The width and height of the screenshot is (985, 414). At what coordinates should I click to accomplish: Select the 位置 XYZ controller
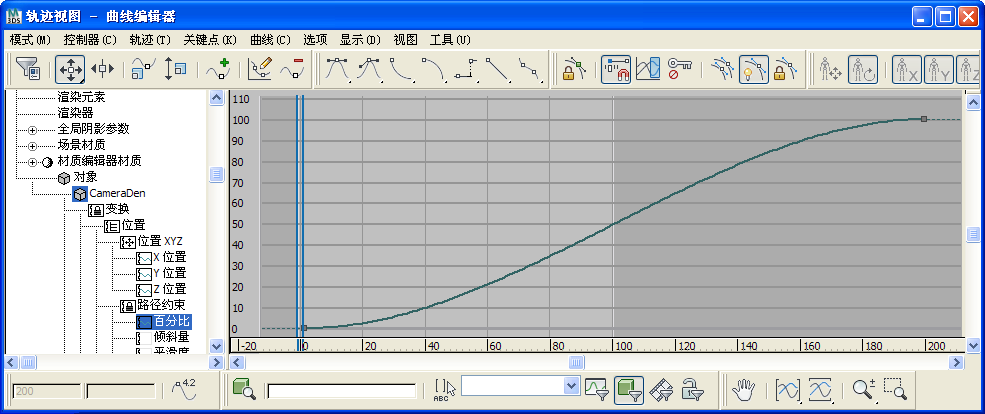(x=160, y=241)
